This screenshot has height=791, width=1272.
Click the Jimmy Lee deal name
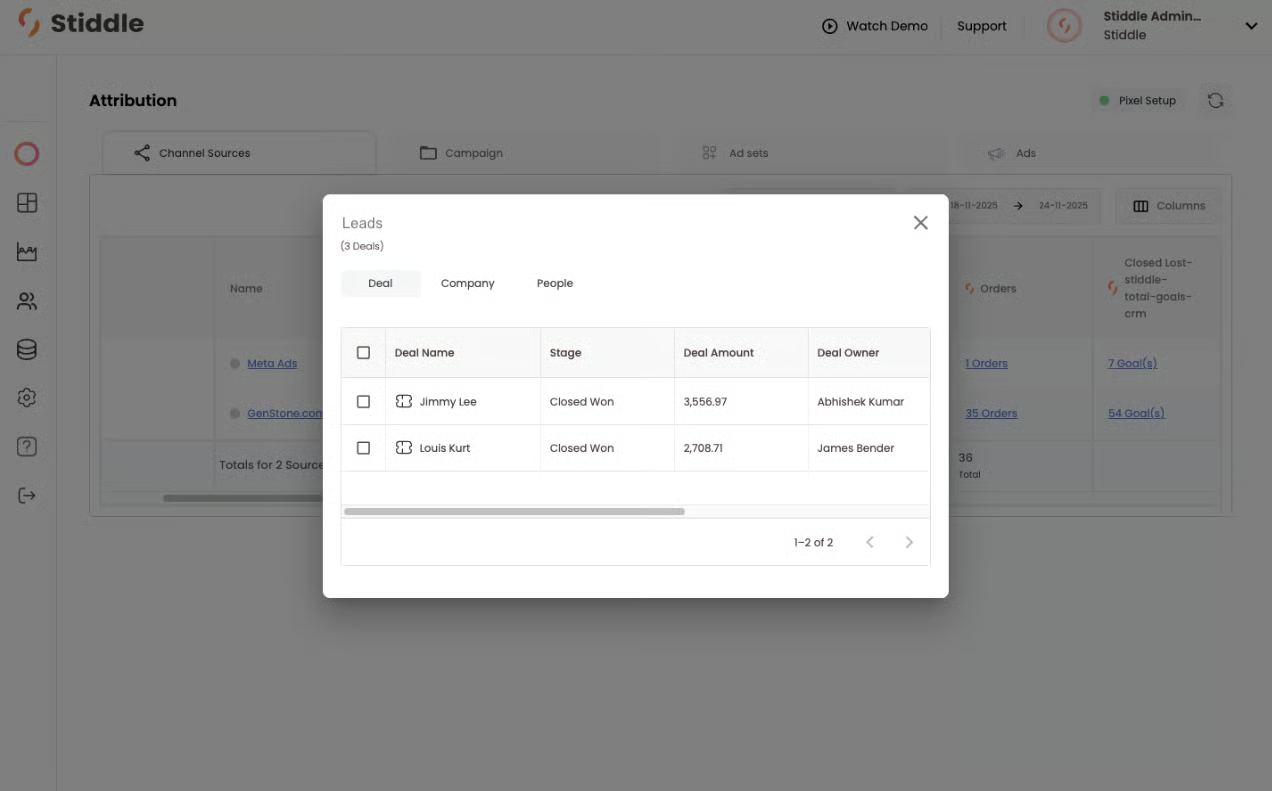[x=448, y=401]
